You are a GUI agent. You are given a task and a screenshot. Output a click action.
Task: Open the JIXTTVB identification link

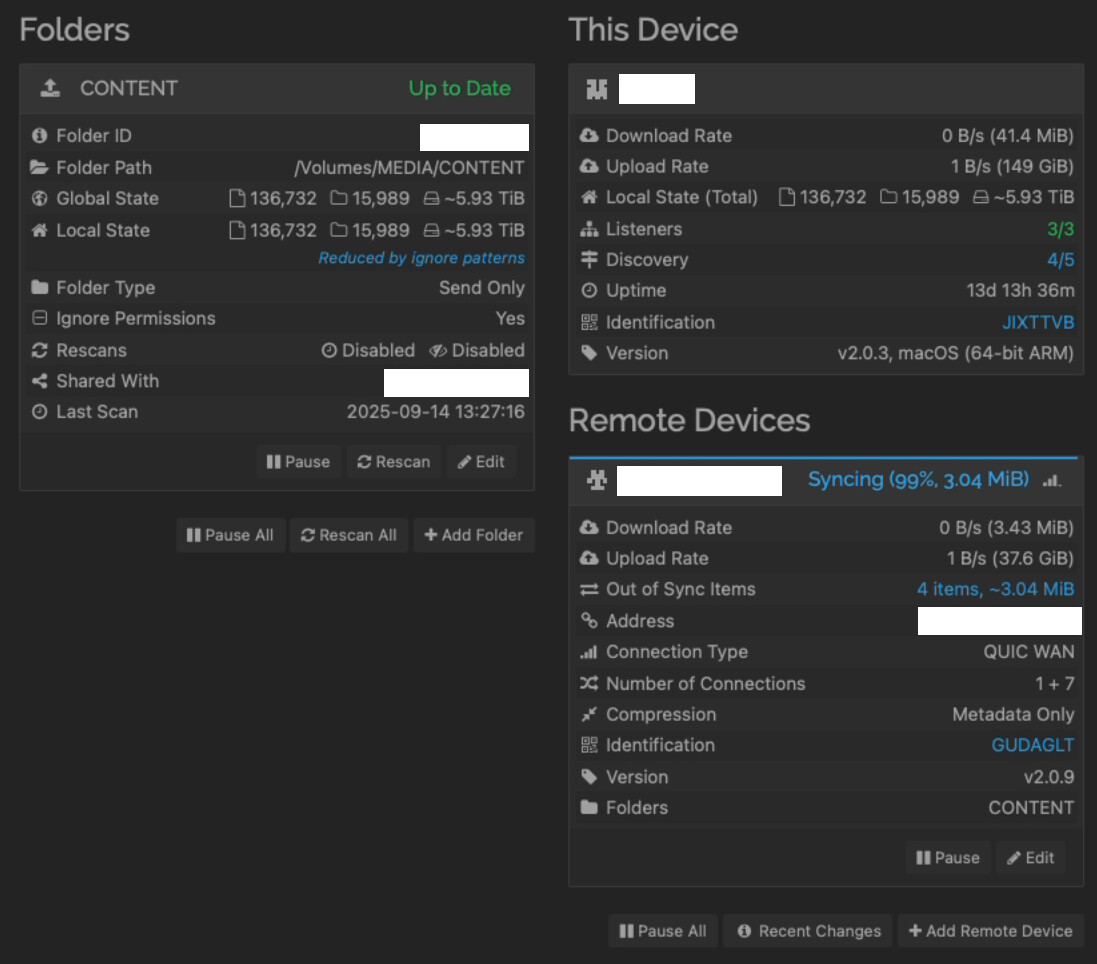click(1038, 323)
